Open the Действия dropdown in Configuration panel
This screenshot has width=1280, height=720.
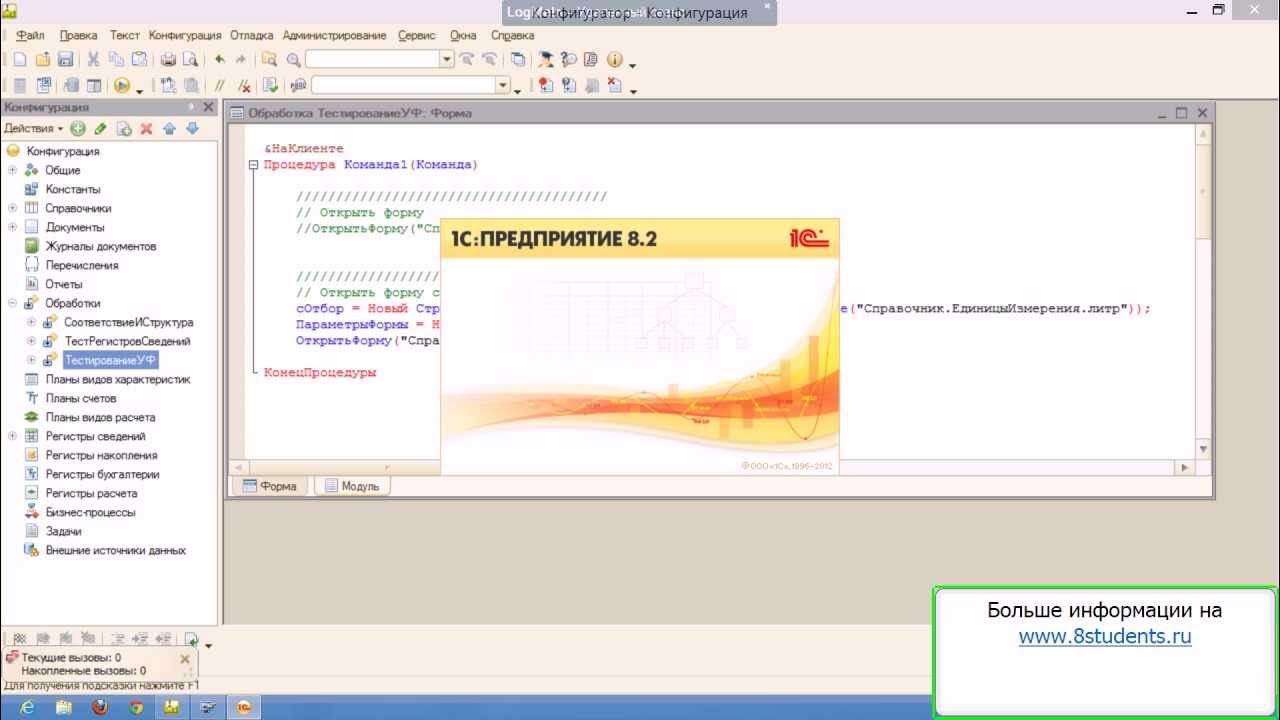point(33,128)
